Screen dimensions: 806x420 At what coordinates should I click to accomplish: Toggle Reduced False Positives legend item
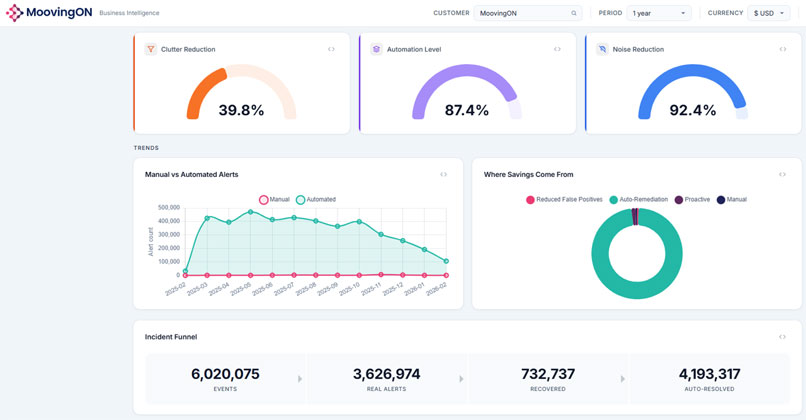click(x=564, y=200)
